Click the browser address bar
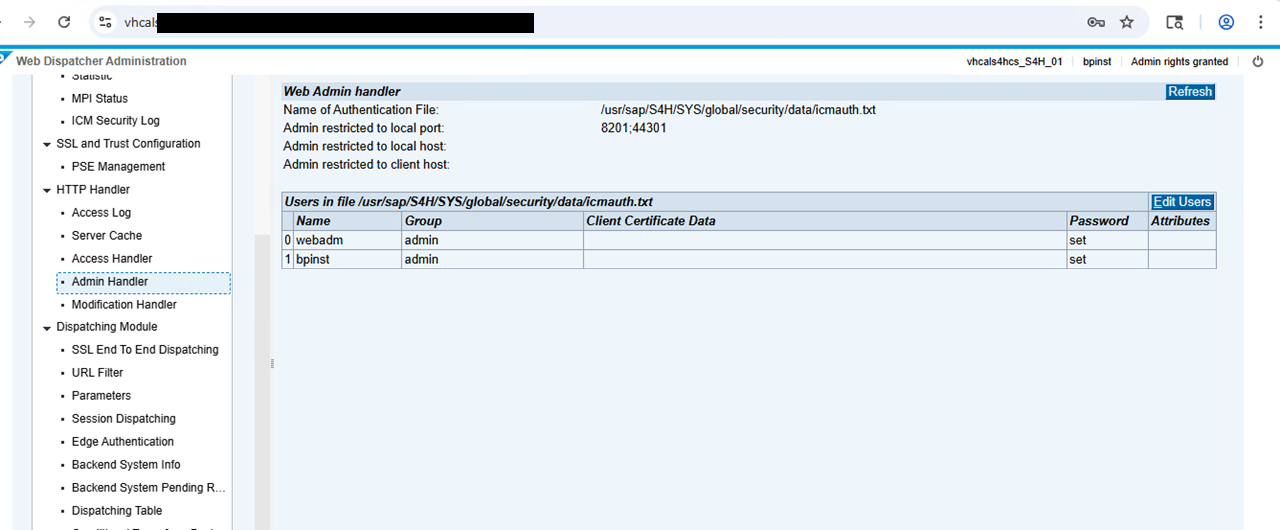This screenshot has height=530, width=1280. click(x=600, y=22)
